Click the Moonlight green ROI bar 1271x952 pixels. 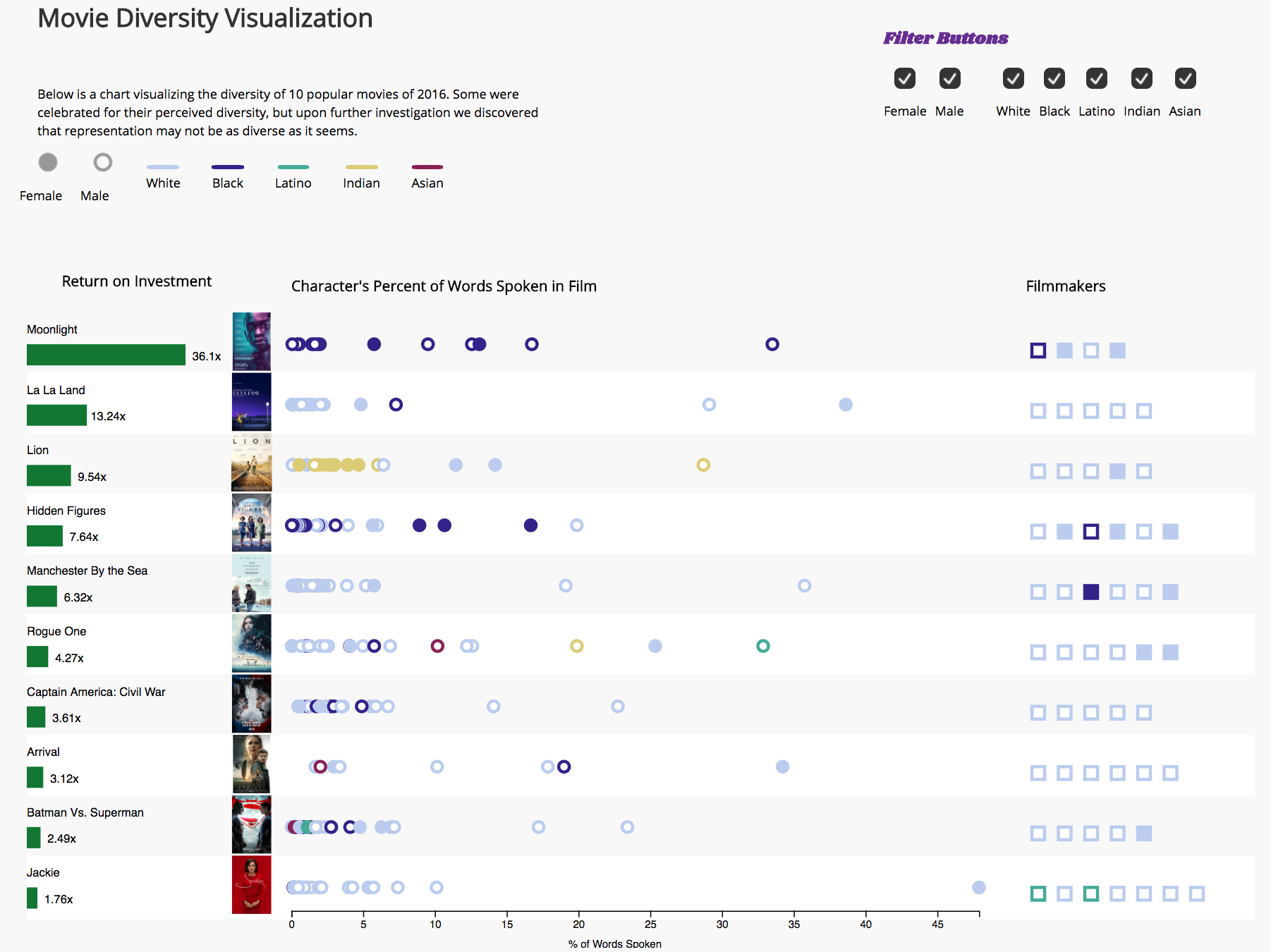(x=106, y=355)
